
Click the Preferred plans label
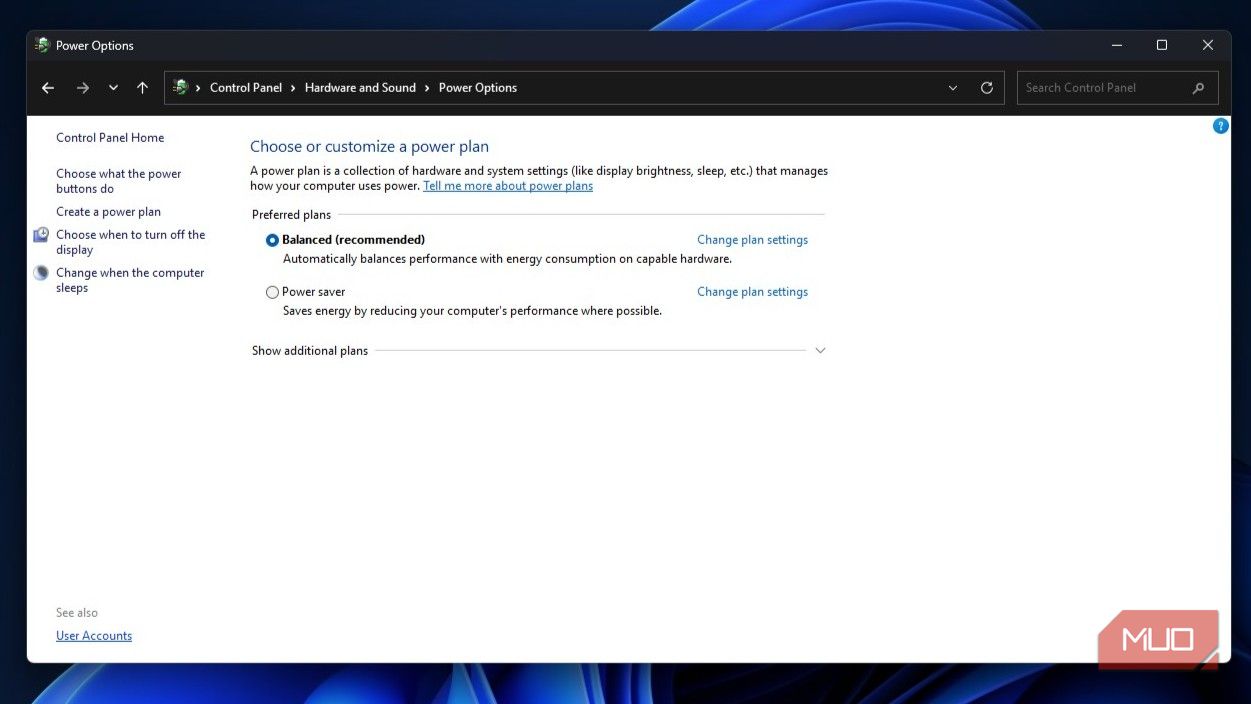[291, 215]
